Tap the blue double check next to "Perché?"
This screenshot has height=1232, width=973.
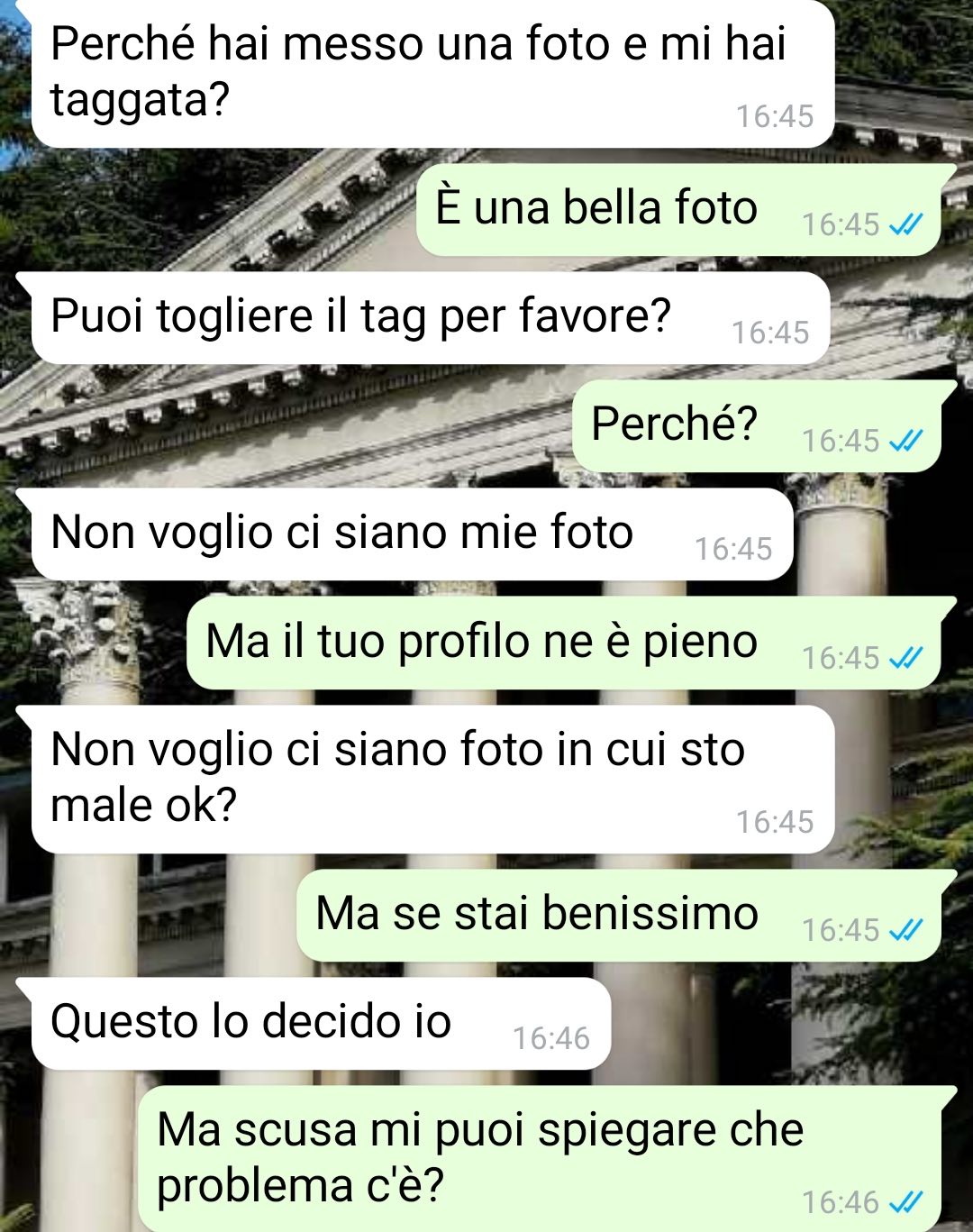(905, 441)
